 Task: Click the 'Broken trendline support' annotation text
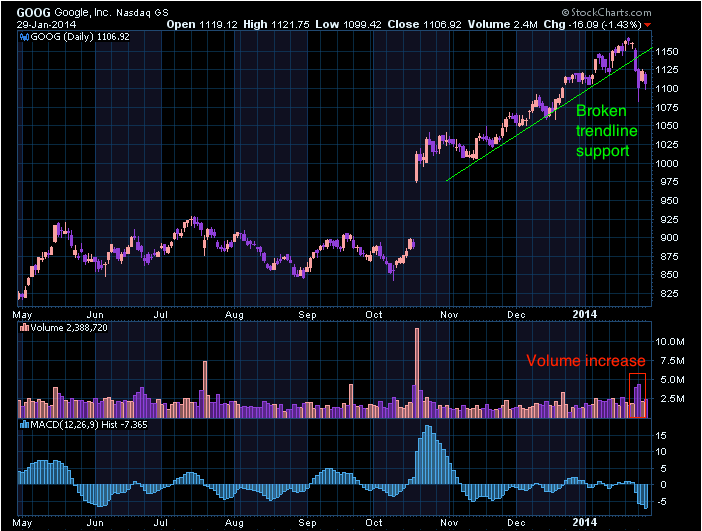pos(607,131)
